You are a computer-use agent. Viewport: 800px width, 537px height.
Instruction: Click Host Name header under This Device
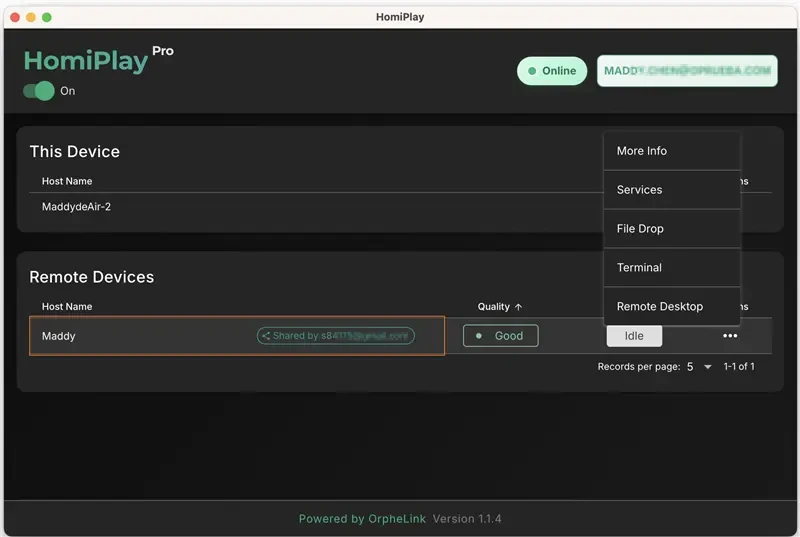(67, 181)
